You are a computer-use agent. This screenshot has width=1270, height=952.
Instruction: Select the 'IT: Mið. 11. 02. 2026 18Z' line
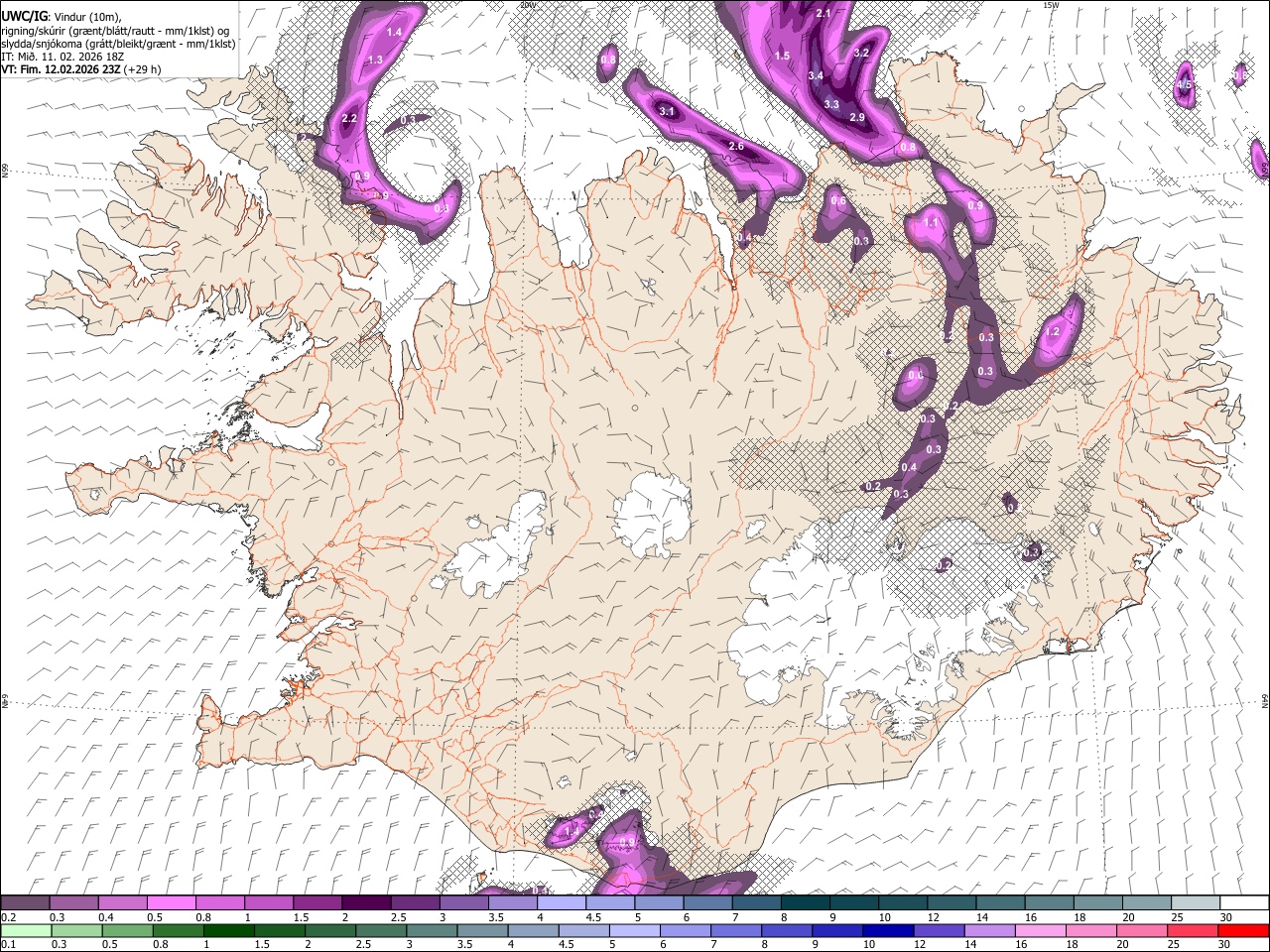(x=63, y=57)
